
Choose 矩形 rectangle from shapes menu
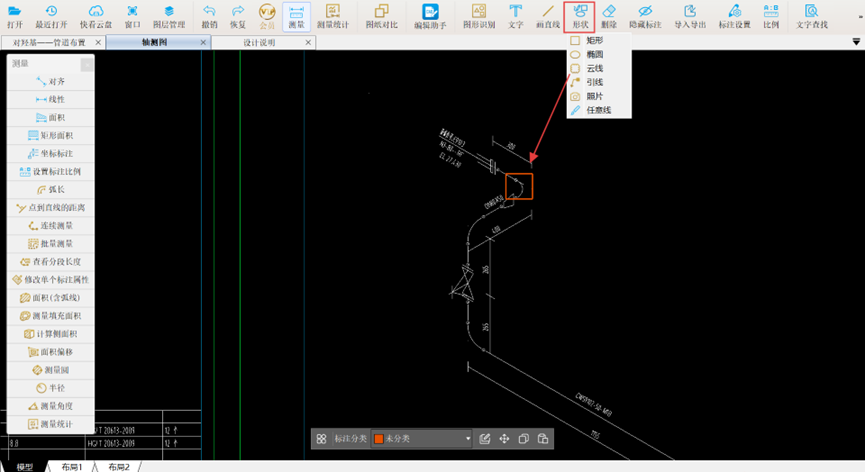point(599,40)
